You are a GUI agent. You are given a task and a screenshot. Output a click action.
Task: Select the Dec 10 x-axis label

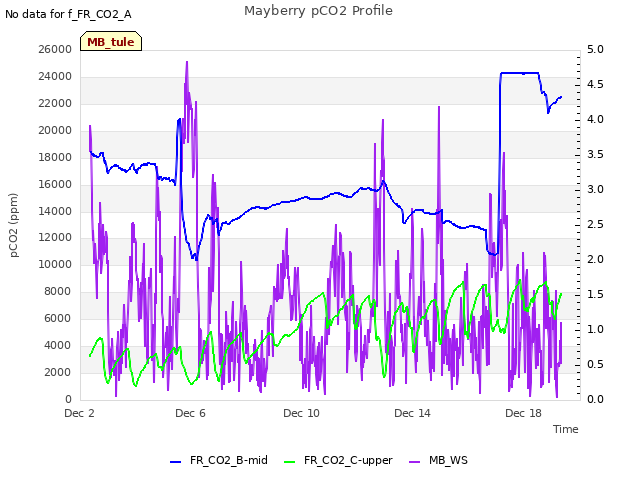301,413
